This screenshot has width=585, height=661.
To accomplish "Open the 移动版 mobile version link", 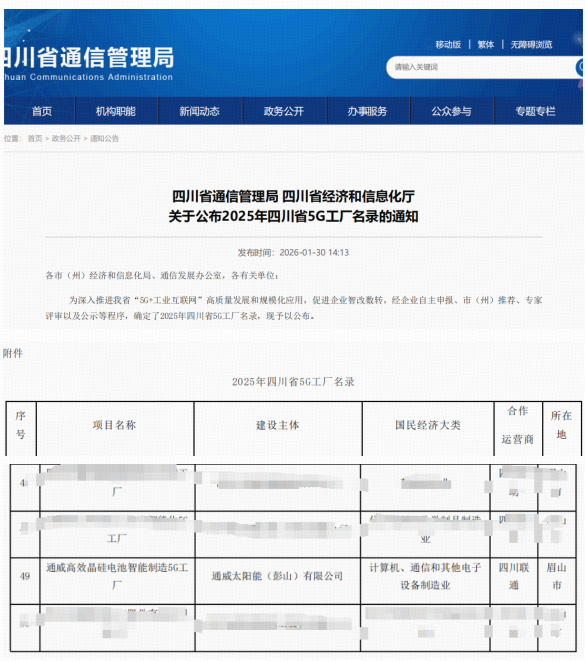I will [448, 44].
